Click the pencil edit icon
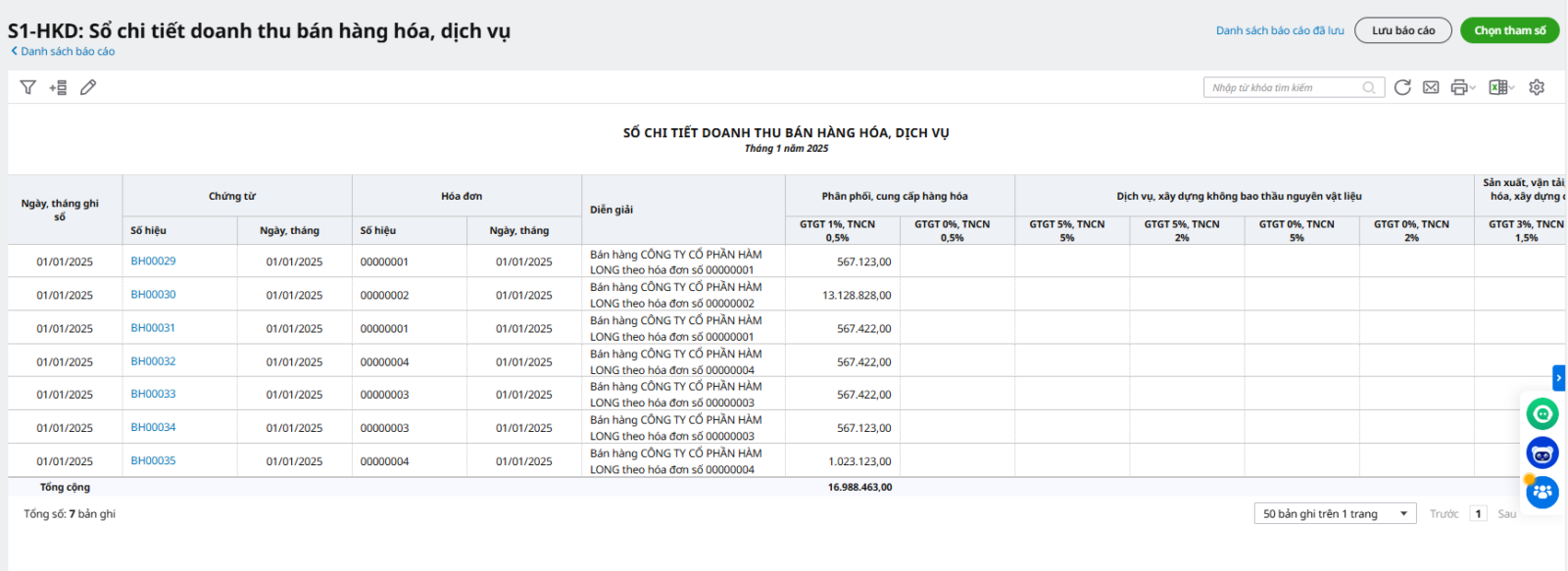The image size is (1568, 571). click(x=88, y=87)
